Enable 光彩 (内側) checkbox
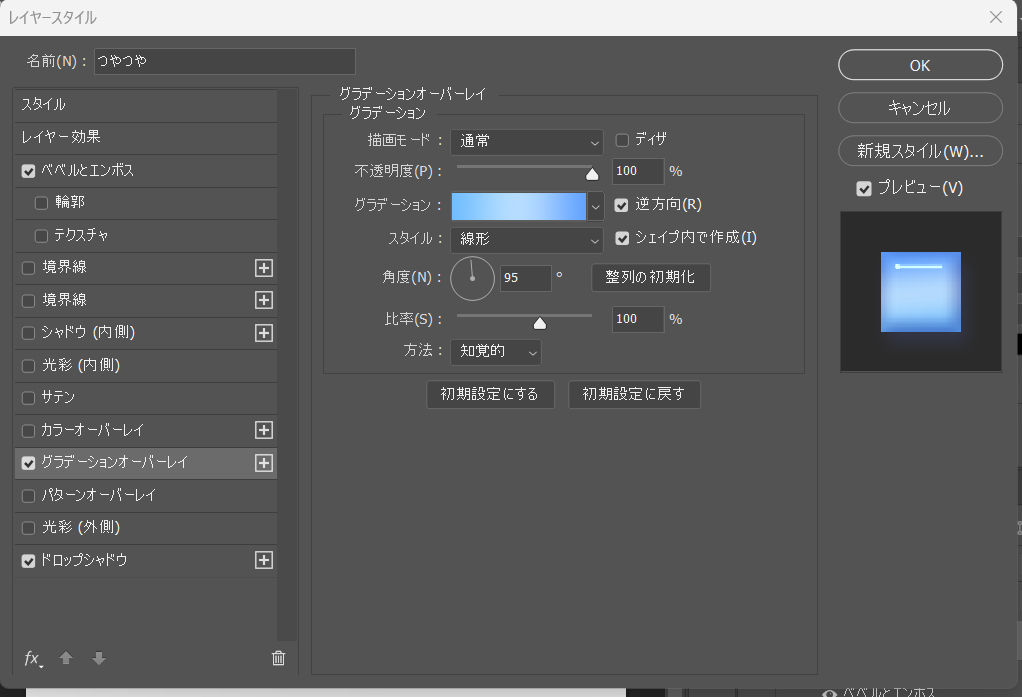 click(28, 366)
